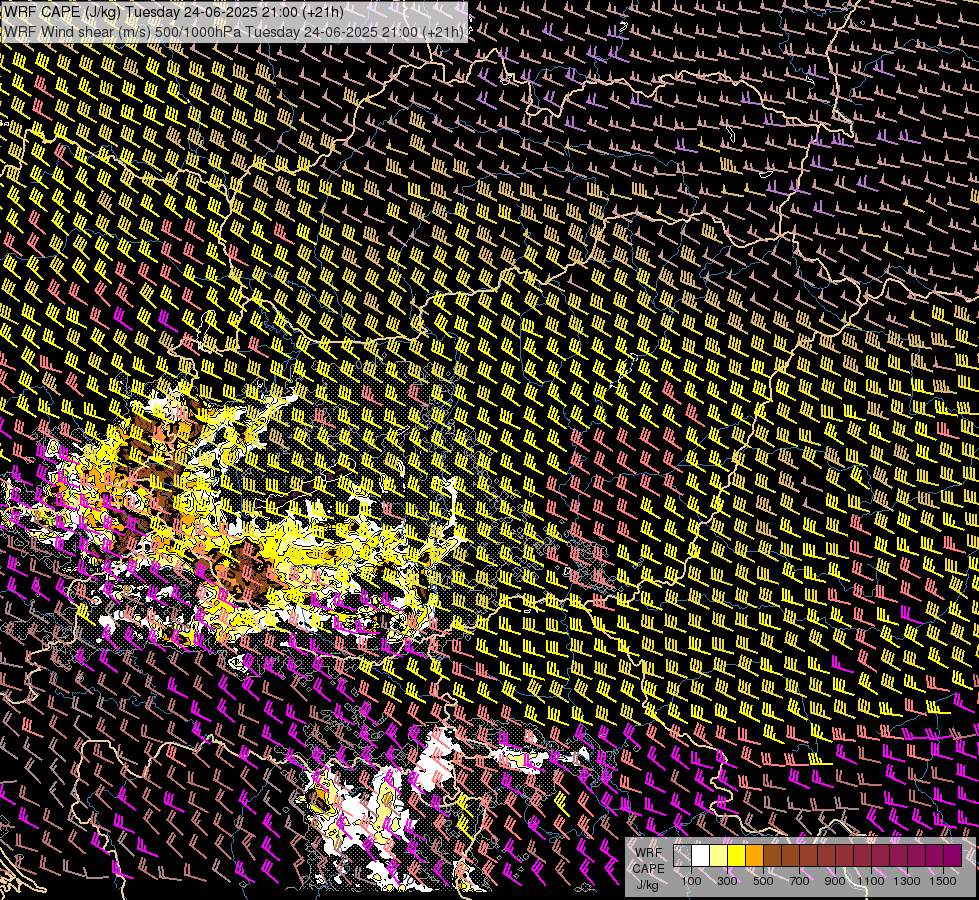Screen dimensions: 979x900
Task: Select the white 100-200 legend swatch
Action: [x=701, y=855]
